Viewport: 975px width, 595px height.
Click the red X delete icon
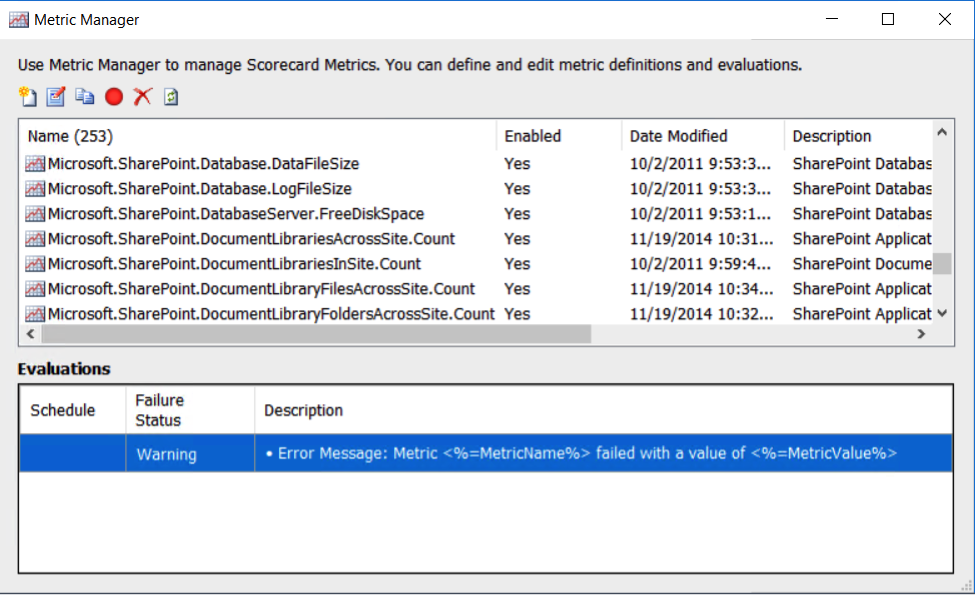click(142, 96)
